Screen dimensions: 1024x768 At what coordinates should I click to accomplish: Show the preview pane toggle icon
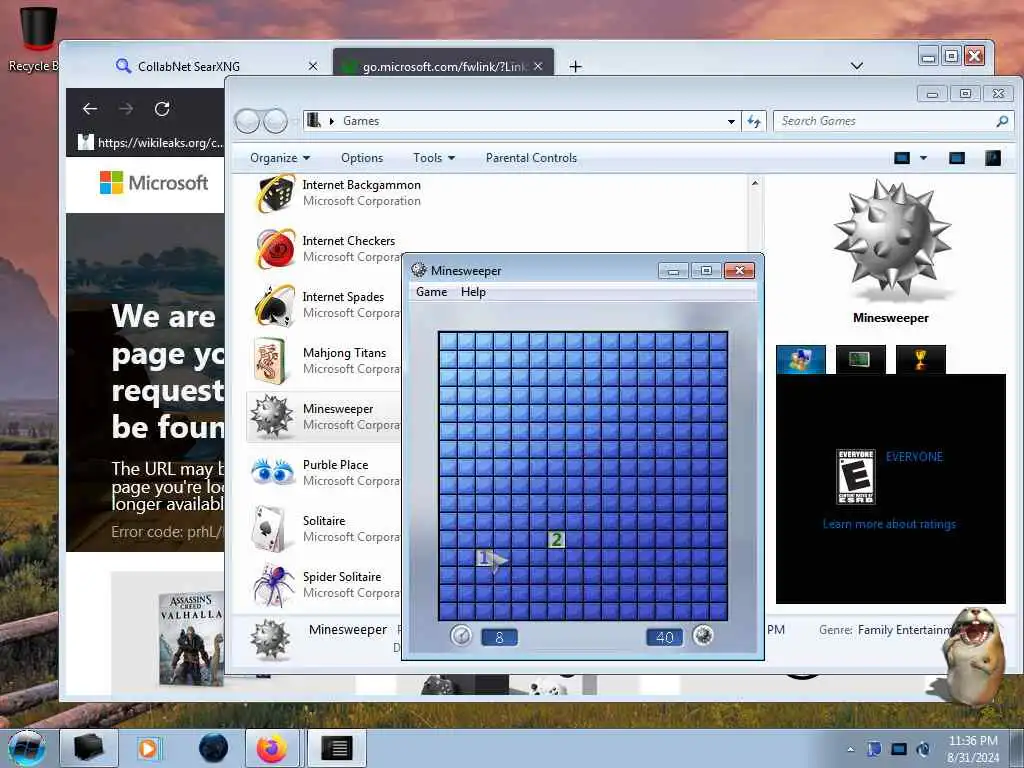(957, 158)
